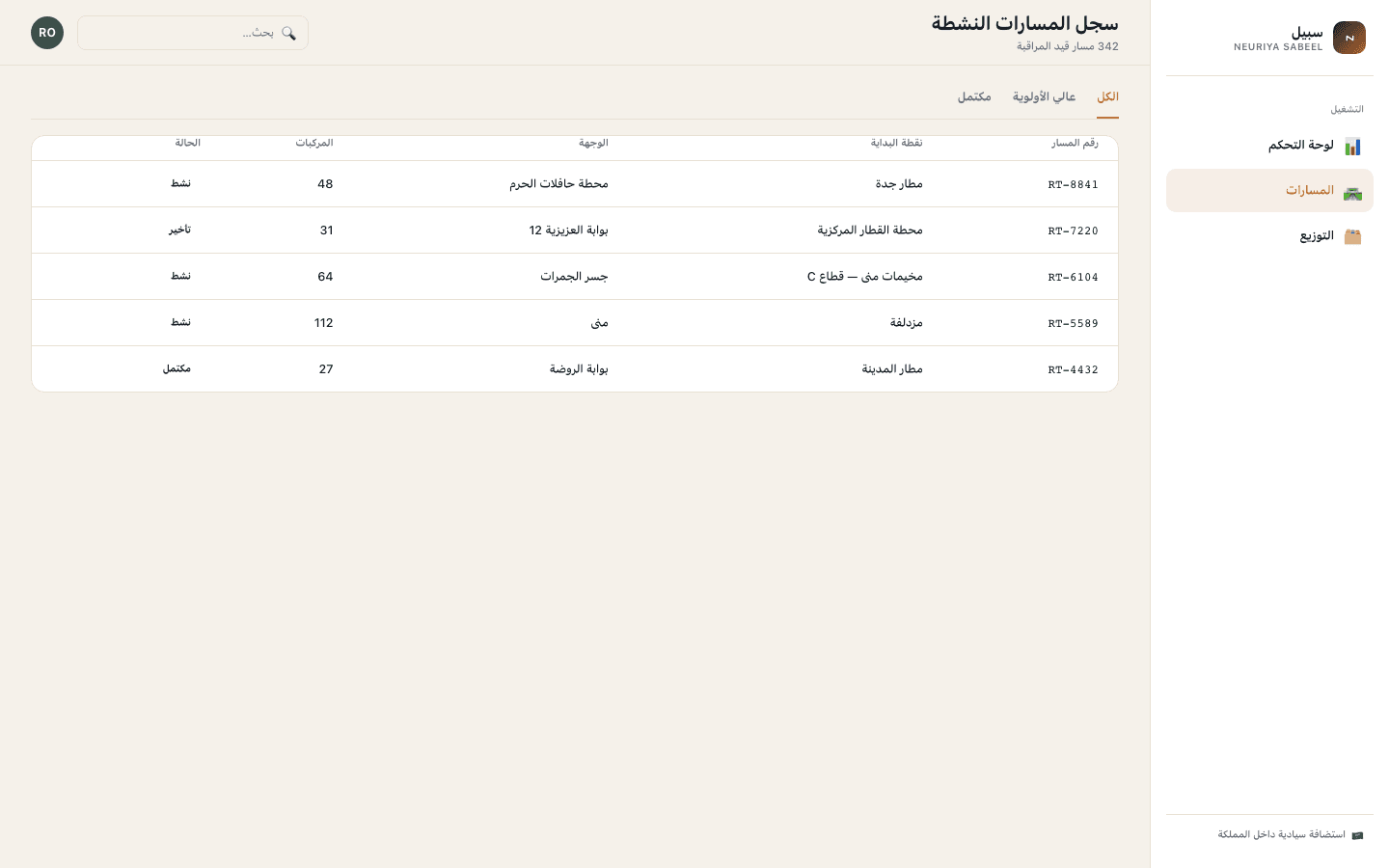Click the 342 مسار قيد المراقبة subtitle
The width and height of the screenshot is (1389, 868).
[x=1068, y=46]
